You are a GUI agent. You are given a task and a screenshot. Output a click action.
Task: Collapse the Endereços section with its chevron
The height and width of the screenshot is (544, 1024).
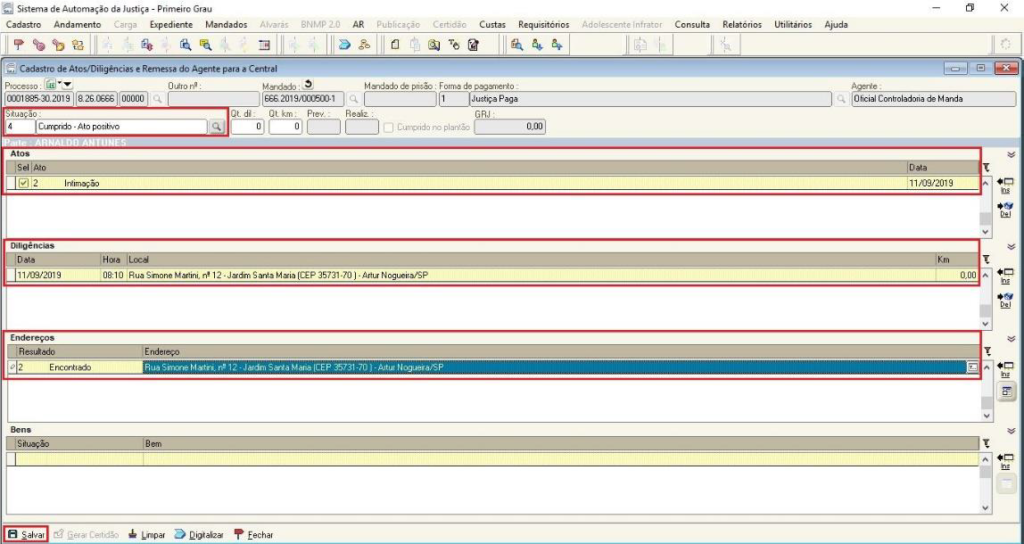[x=1011, y=338]
